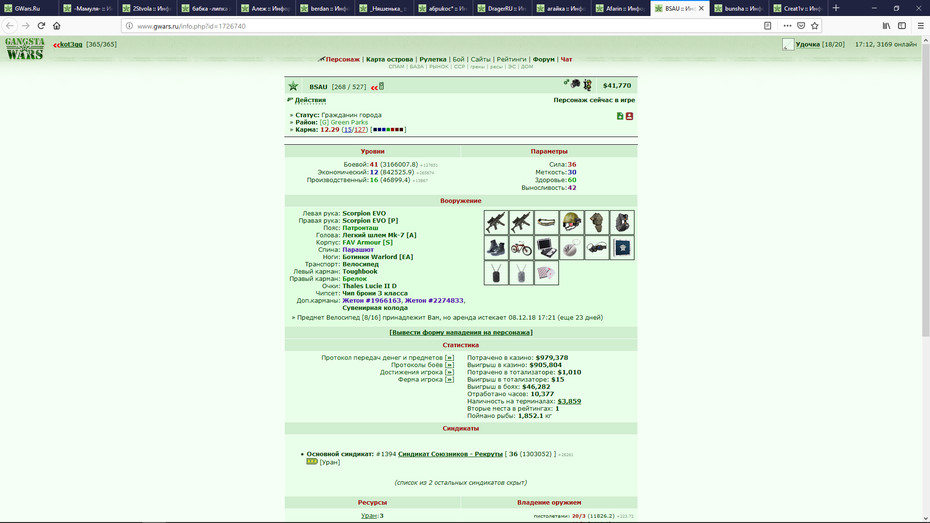Click the green star icon beside BSAU
930x523 pixels.
point(293,87)
